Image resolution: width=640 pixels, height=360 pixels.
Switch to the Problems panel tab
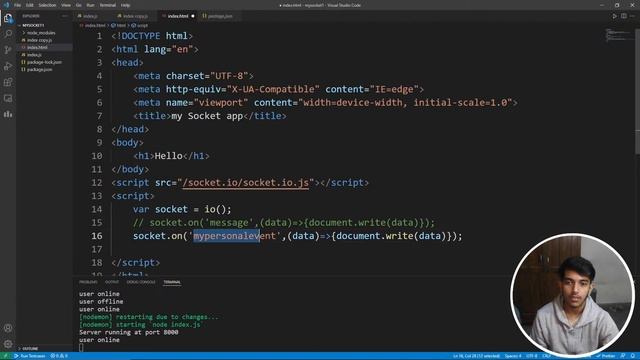click(x=88, y=282)
